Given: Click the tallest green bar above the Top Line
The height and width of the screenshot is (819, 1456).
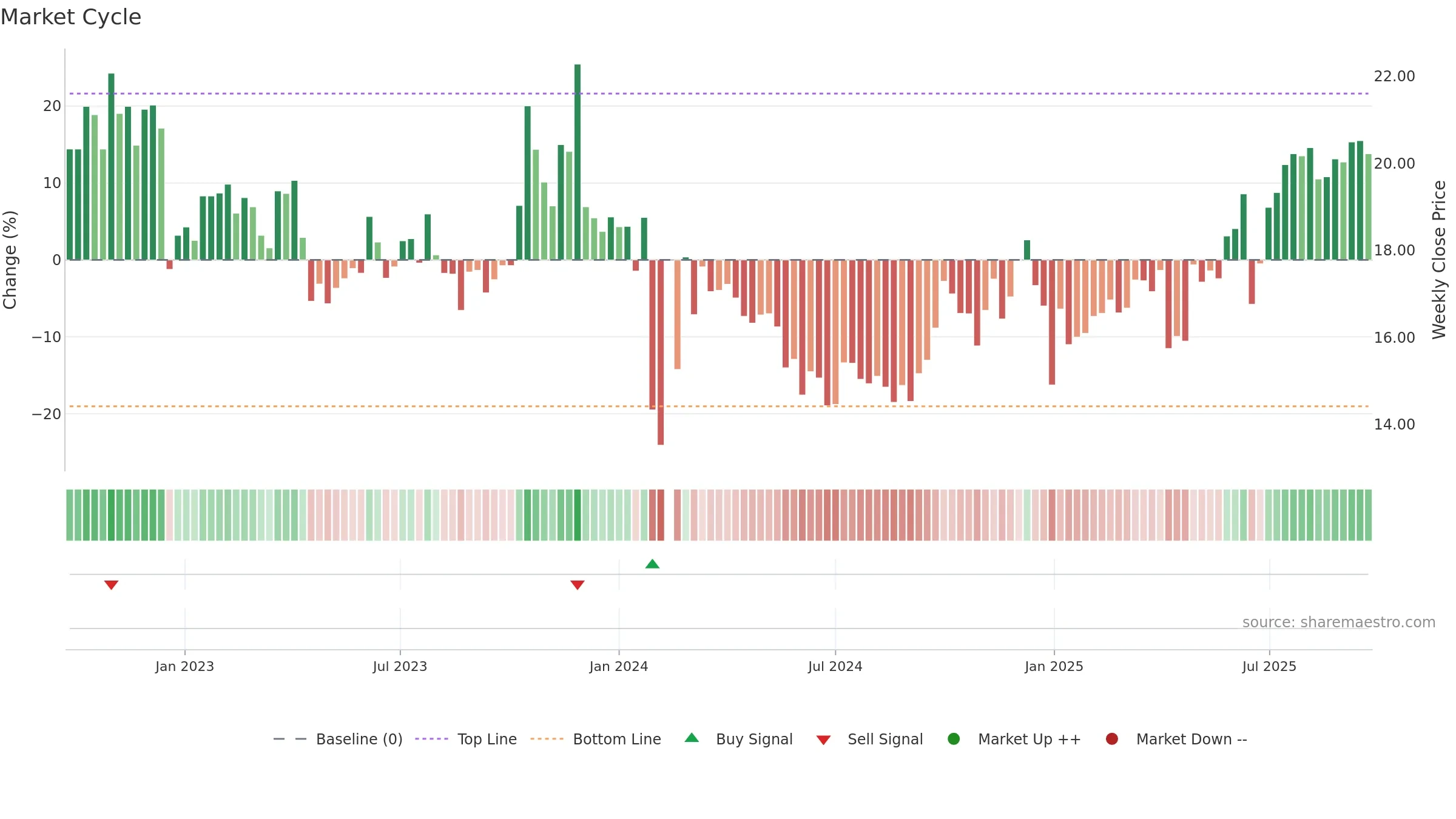Looking at the screenshot, I should click(578, 162).
